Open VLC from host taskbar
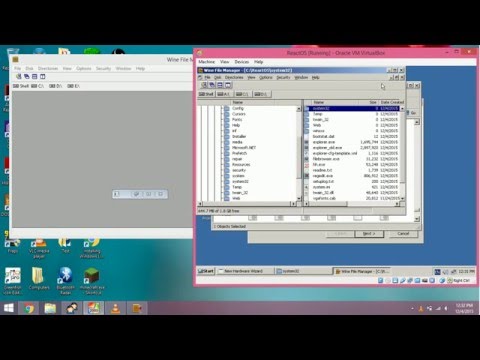Viewport: 480px width, 360px height. (x=115, y=308)
